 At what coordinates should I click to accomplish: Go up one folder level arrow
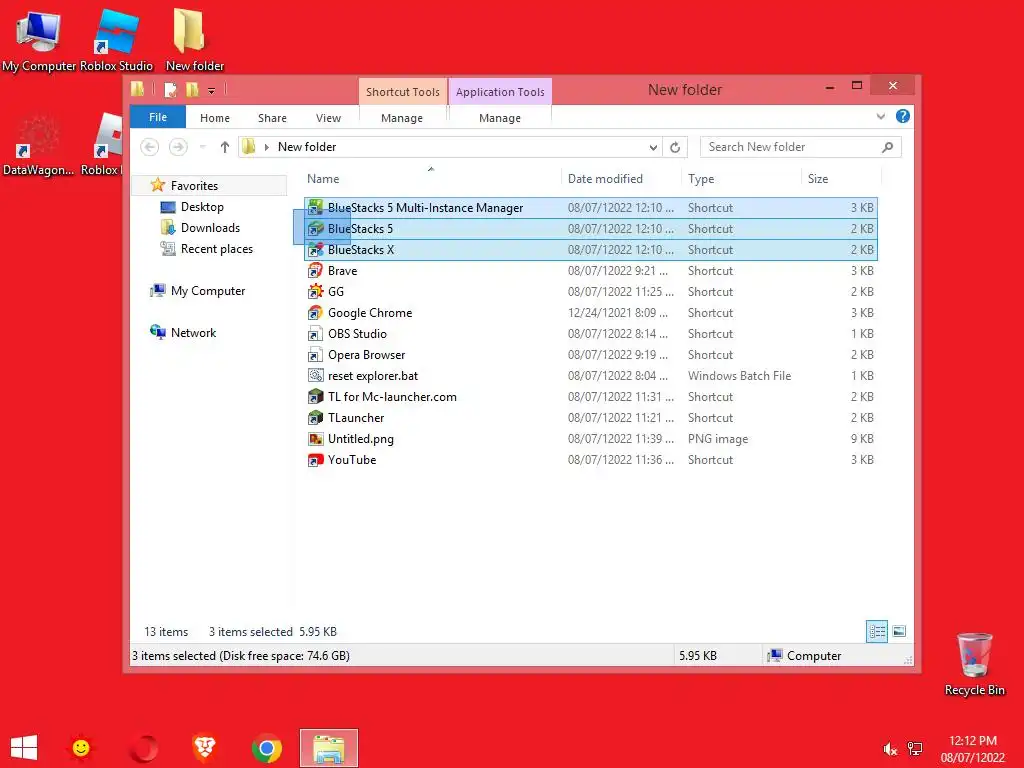[225, 147]
